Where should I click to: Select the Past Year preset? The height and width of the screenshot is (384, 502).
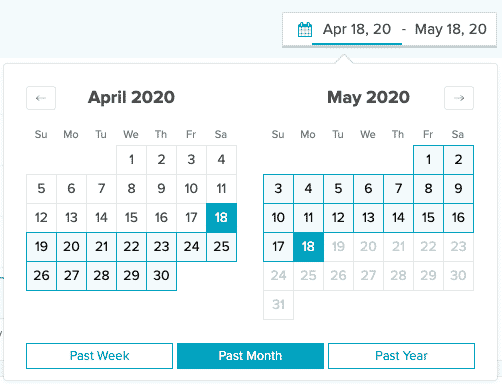[x=401, y=356]
